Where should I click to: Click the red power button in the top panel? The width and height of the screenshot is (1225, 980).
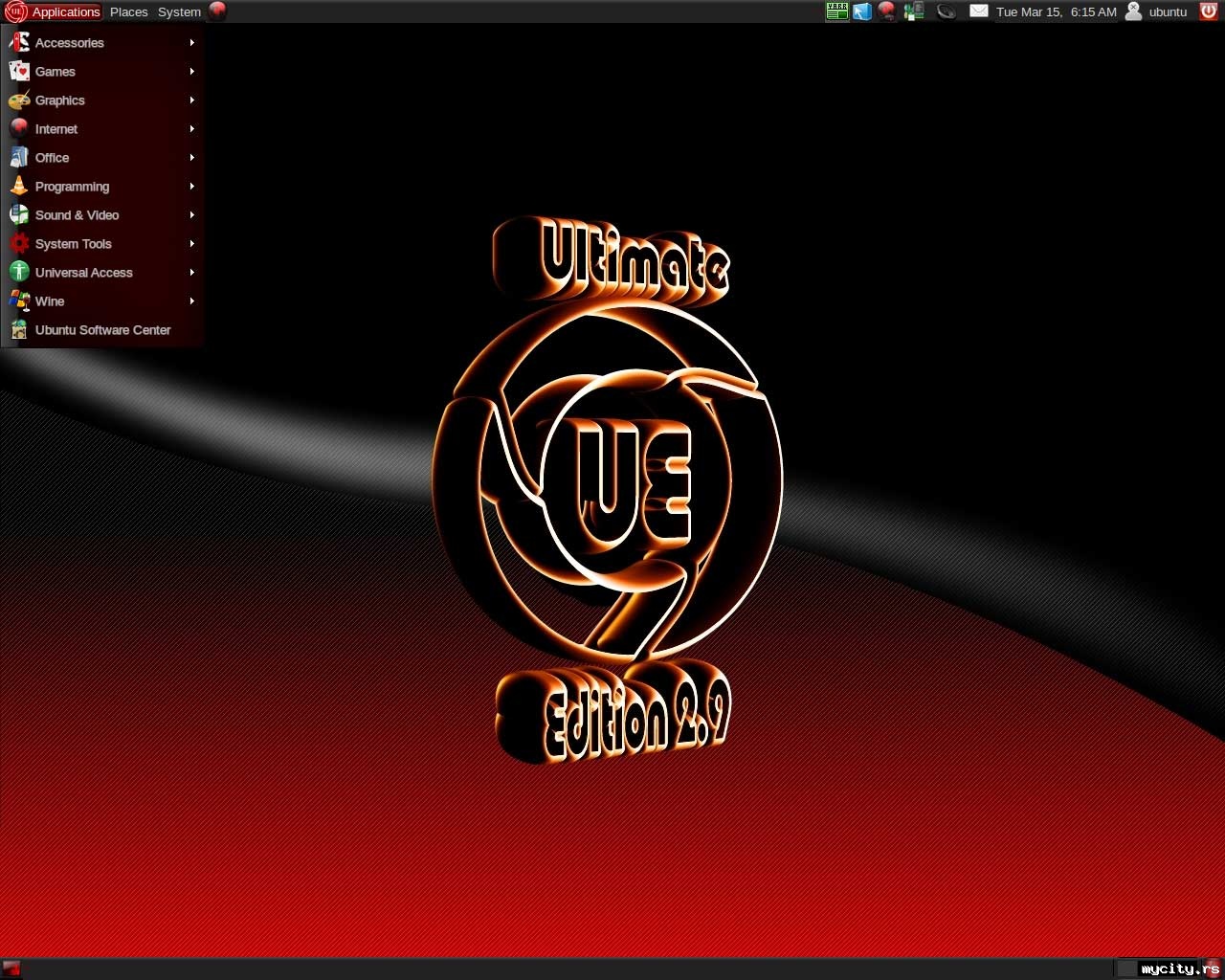tap(1209, 11)
